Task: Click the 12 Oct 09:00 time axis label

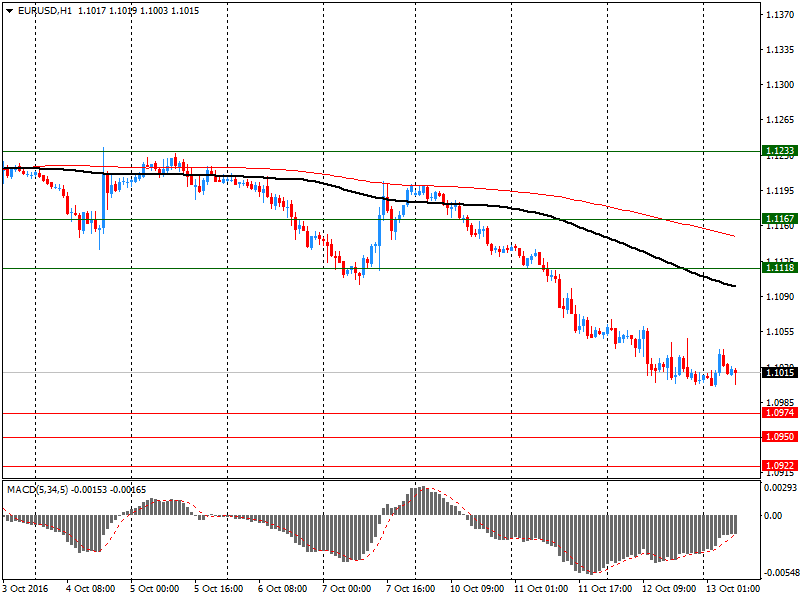Action: click(669, 589)
